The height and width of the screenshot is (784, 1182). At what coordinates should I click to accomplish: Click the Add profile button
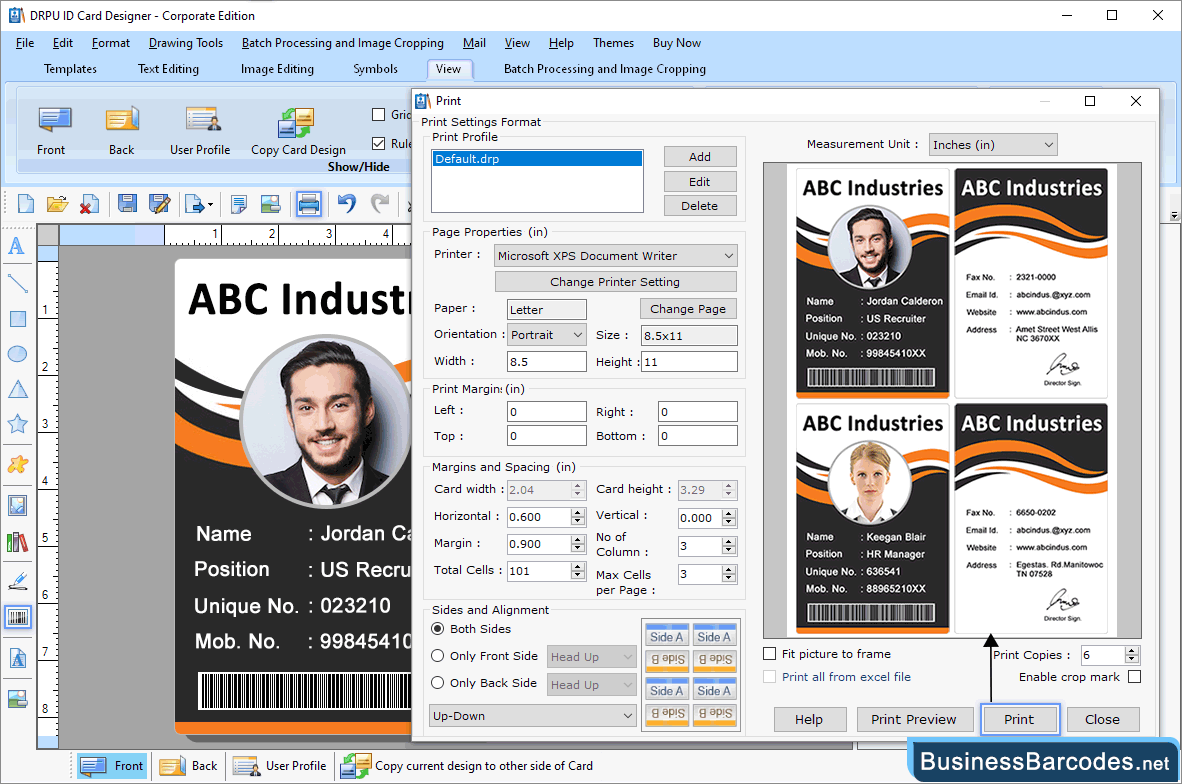pyautogui.click(x=700, y=157)
